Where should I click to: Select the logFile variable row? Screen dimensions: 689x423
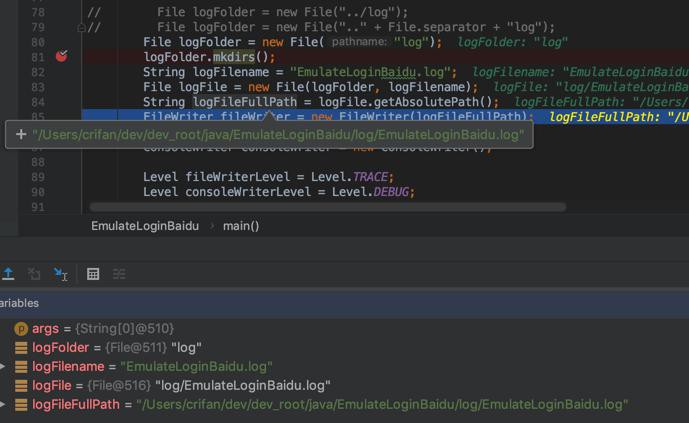[344, 385]
